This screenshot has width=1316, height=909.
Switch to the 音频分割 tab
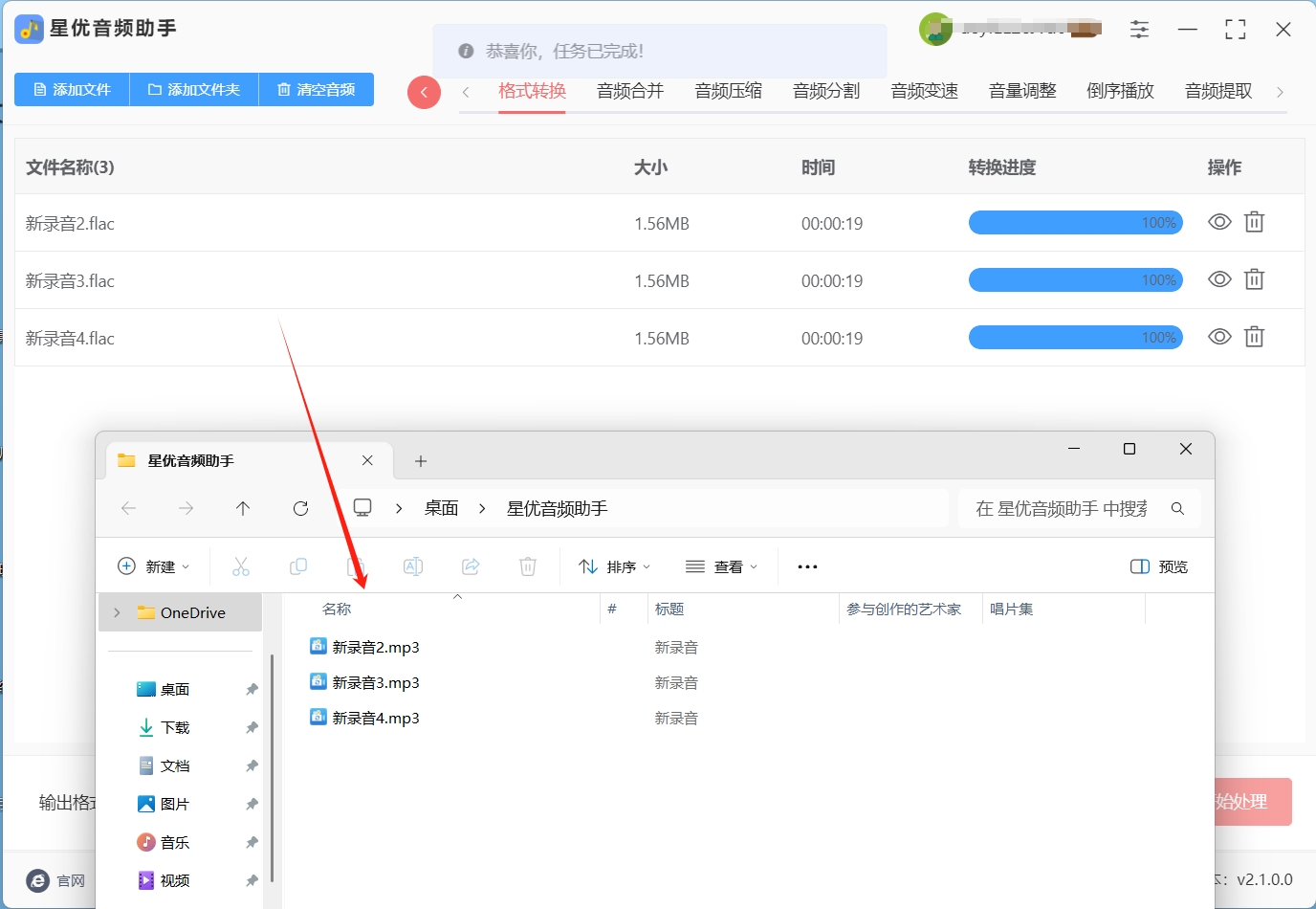826,91
